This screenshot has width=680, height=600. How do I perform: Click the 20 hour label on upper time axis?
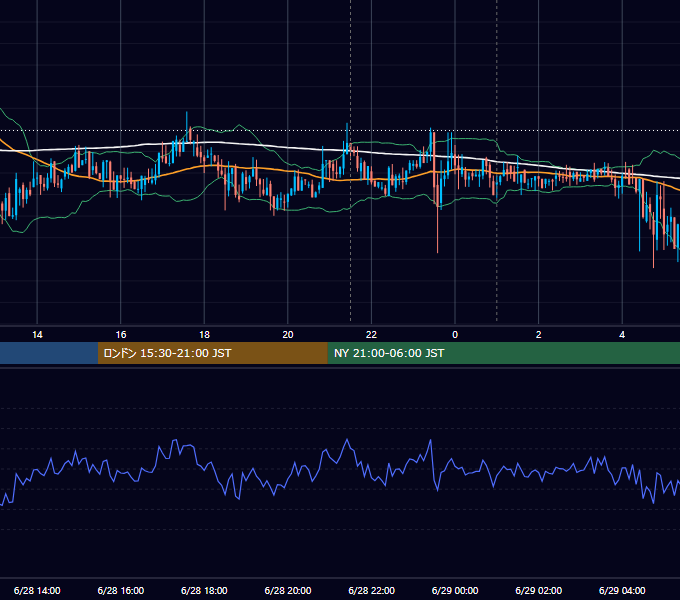pyautogui.click(x=288, y=335)
